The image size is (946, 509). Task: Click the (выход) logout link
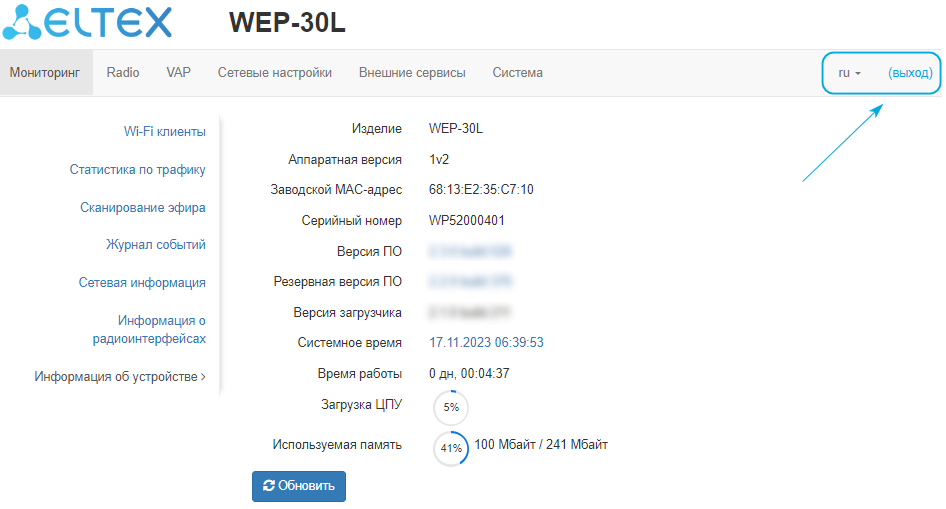[x=910, y=73]
